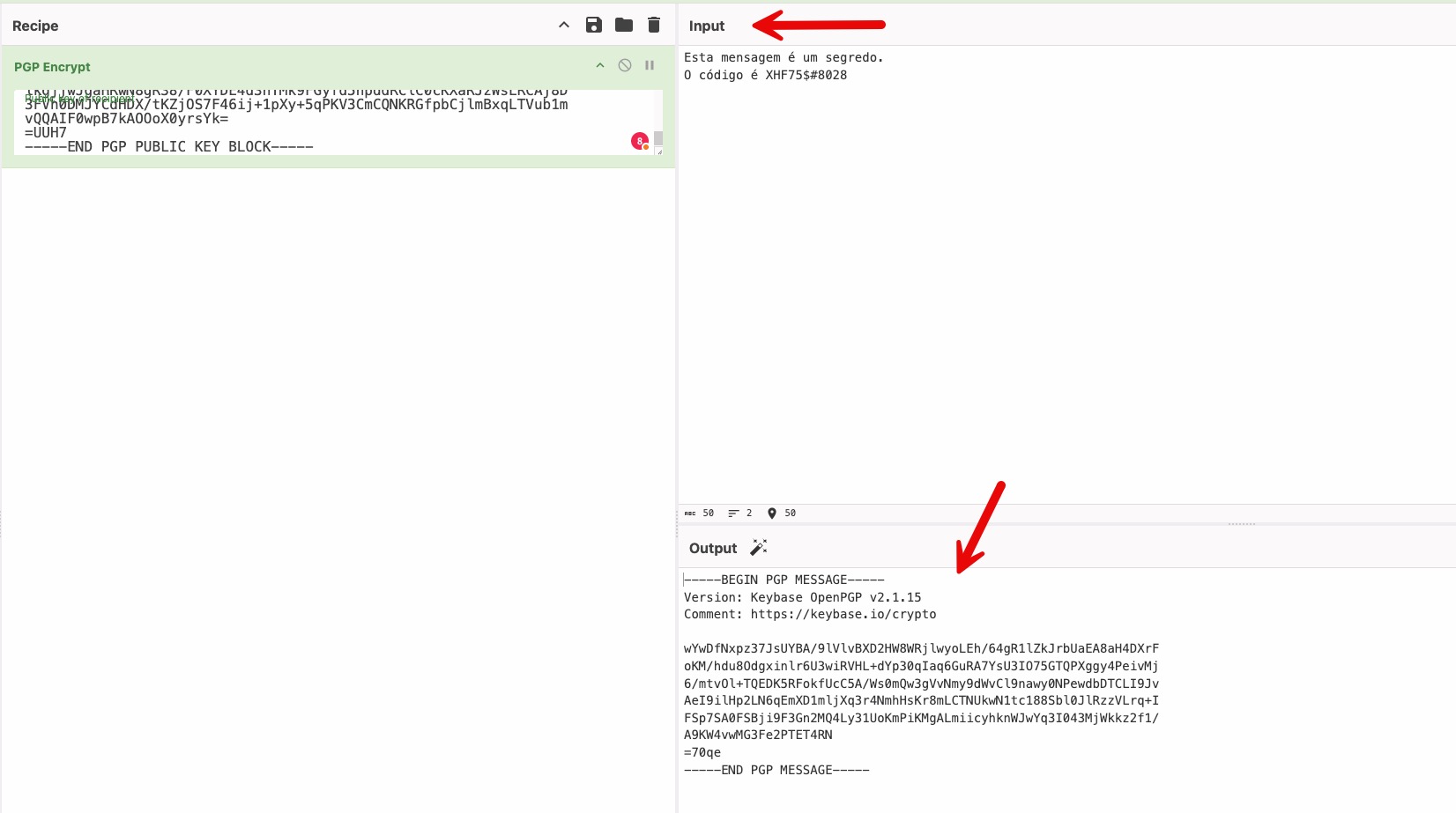Screen dimensions: 1456x813
Task: Clear the recipe with the trash icon
Action: 654,25
